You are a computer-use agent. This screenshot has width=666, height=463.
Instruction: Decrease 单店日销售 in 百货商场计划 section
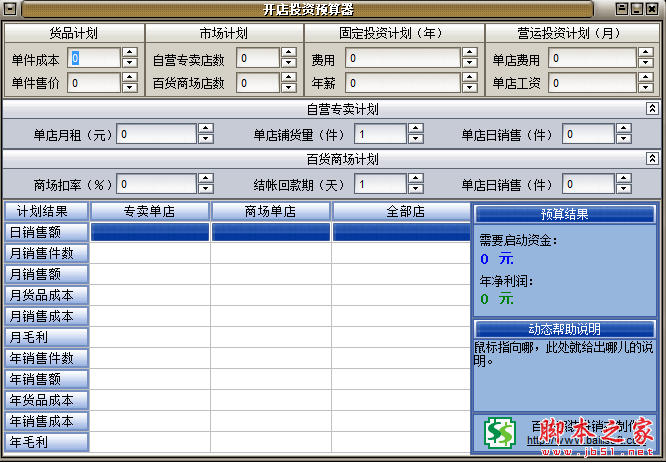click(624, 189)
